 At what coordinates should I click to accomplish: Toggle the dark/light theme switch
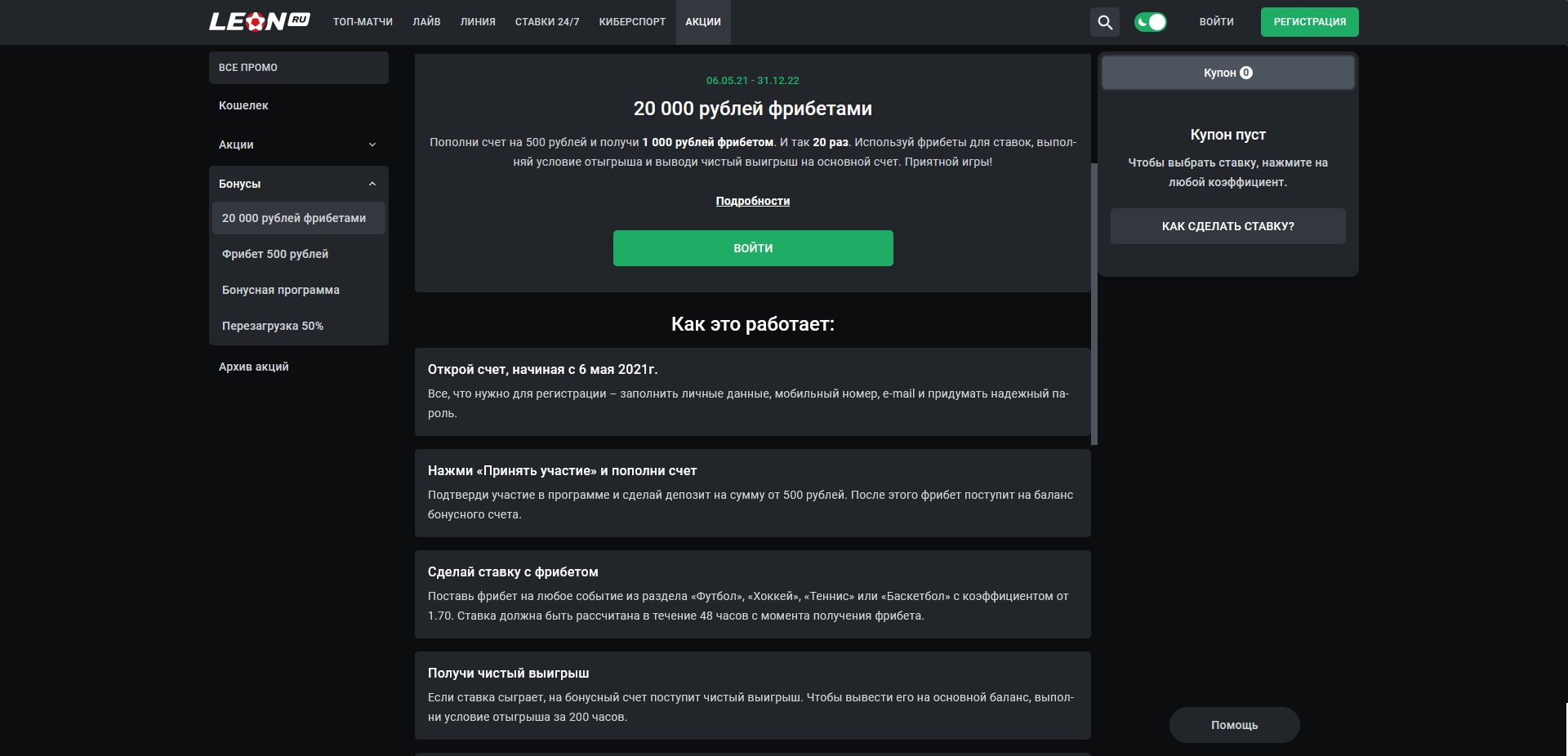tap(1151, 22)
